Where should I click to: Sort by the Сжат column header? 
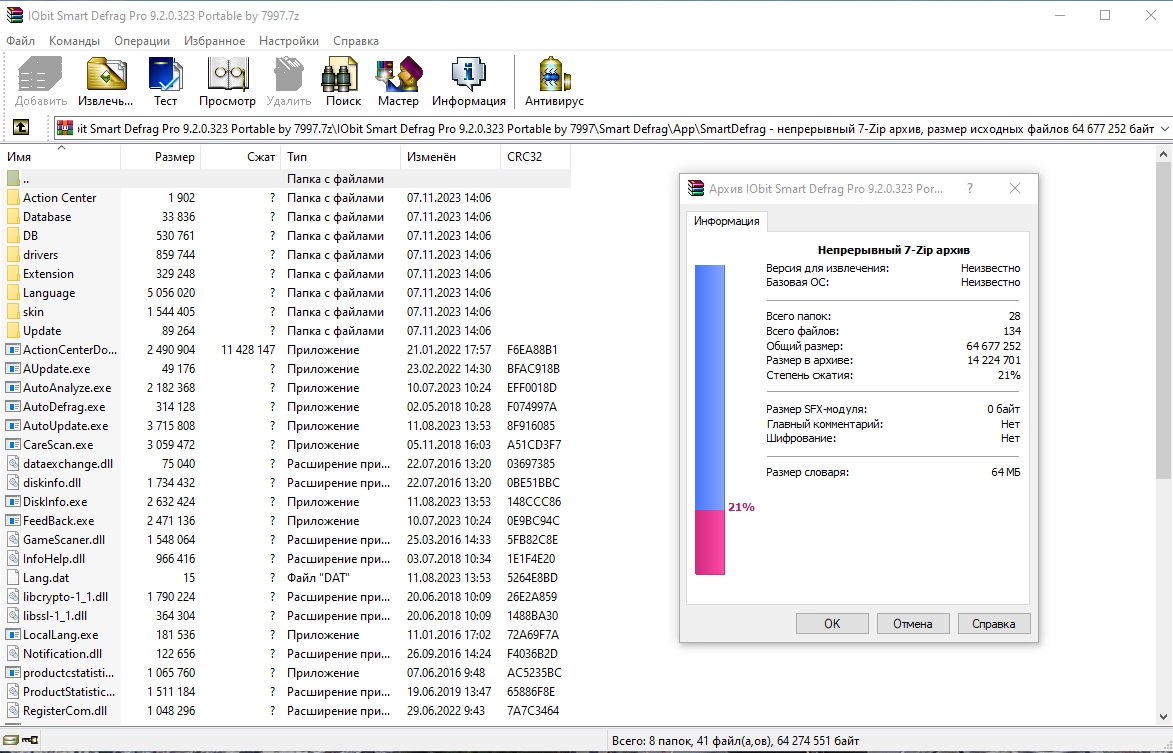(241, 157)
